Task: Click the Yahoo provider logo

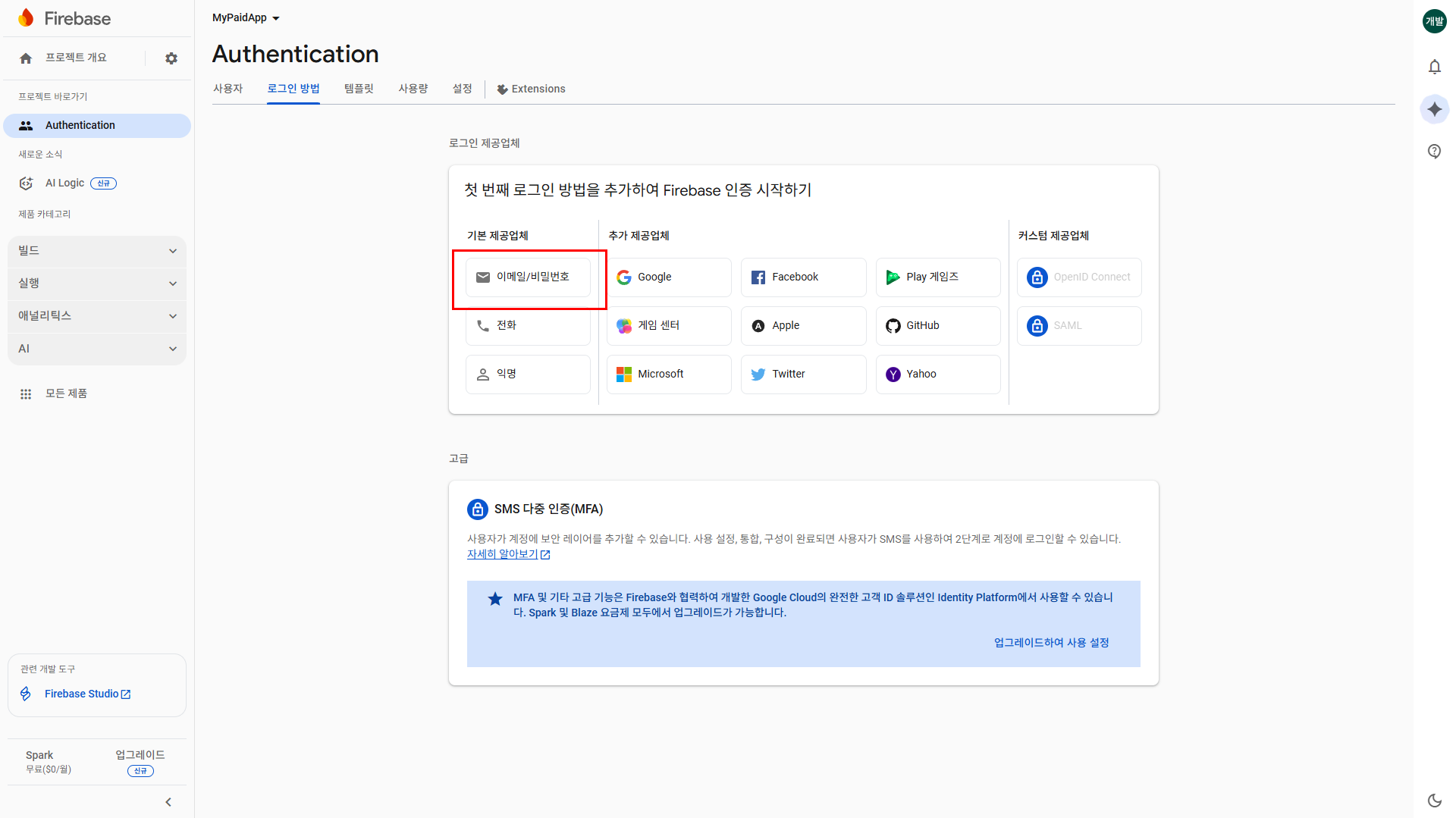Action: click(893, 375)
